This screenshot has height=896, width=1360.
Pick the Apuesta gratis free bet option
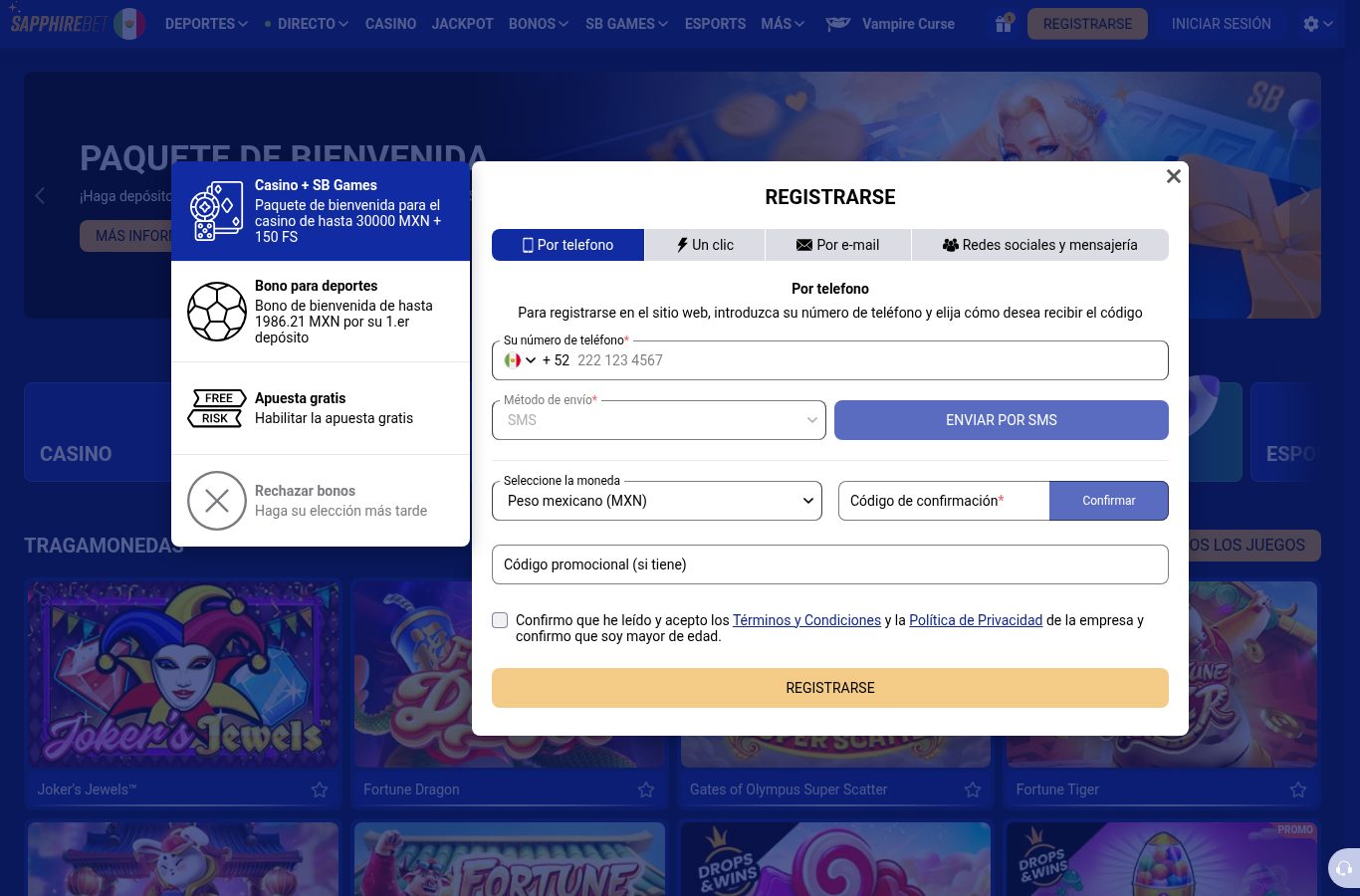321,408
